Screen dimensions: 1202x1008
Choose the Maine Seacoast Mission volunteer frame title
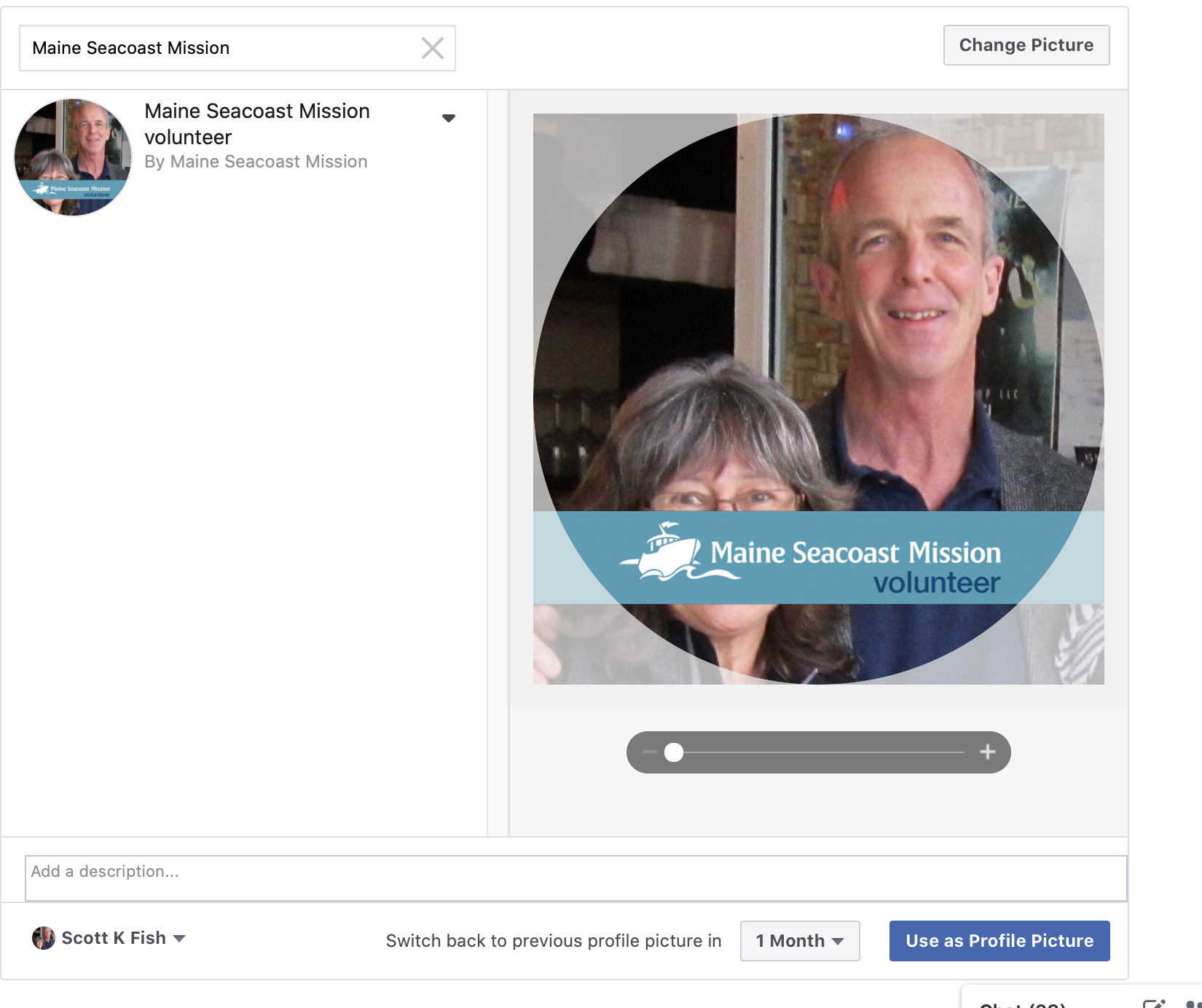[257, 124]
